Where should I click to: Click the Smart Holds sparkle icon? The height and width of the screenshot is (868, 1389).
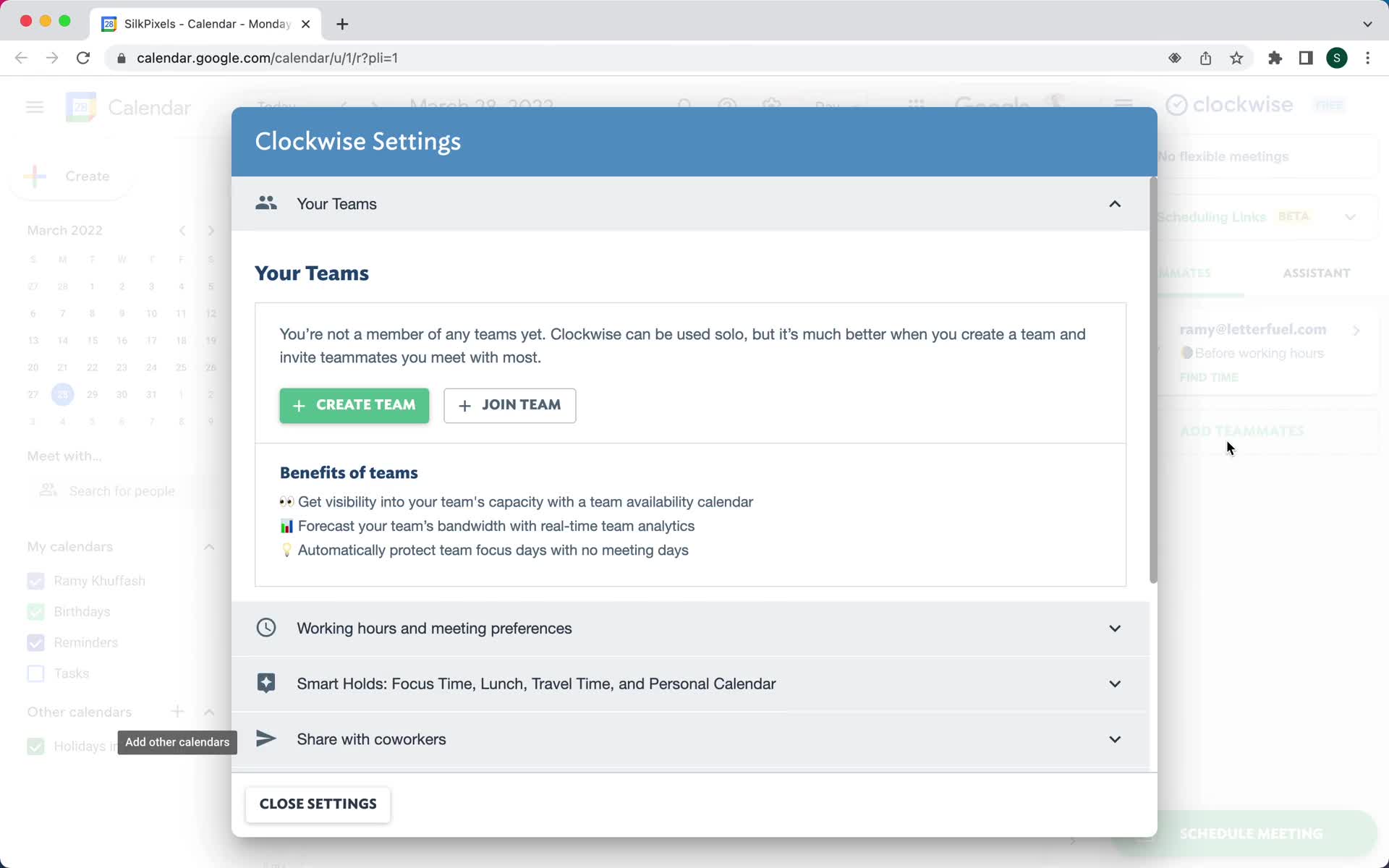[x=266, y=683]
